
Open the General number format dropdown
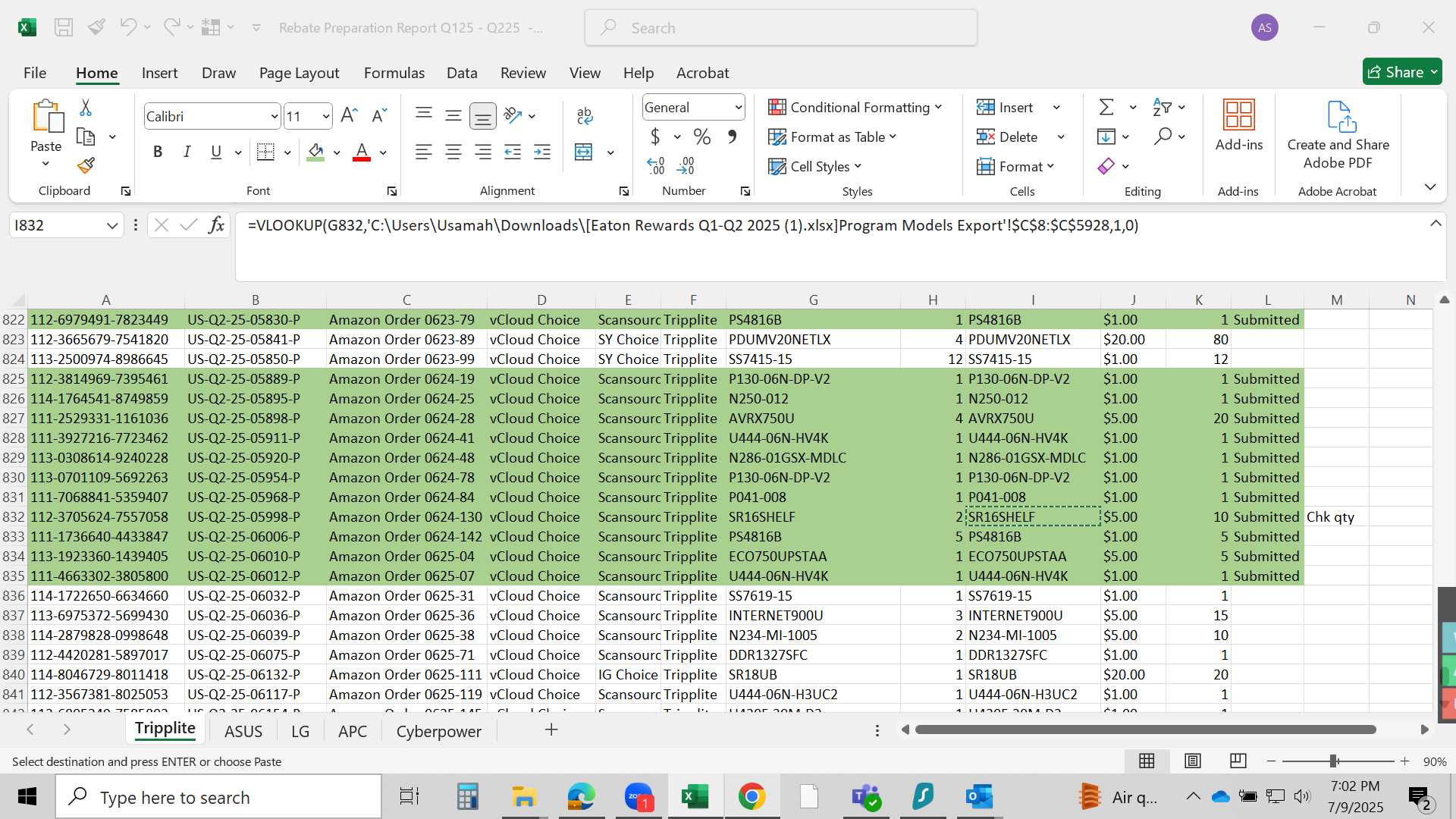point(738,108)
